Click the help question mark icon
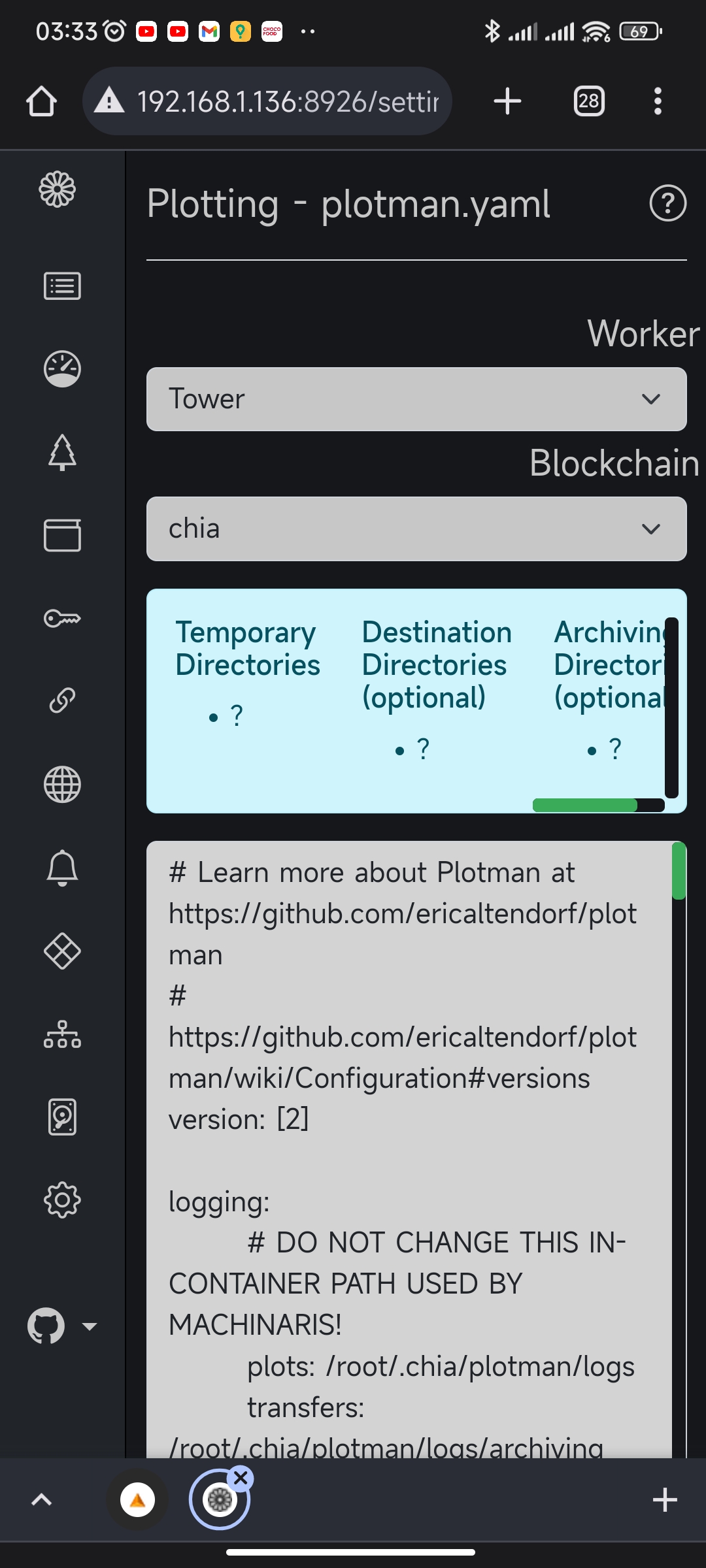The height and width of the screenshot is (1568, 706). click(x=668, y=204)
